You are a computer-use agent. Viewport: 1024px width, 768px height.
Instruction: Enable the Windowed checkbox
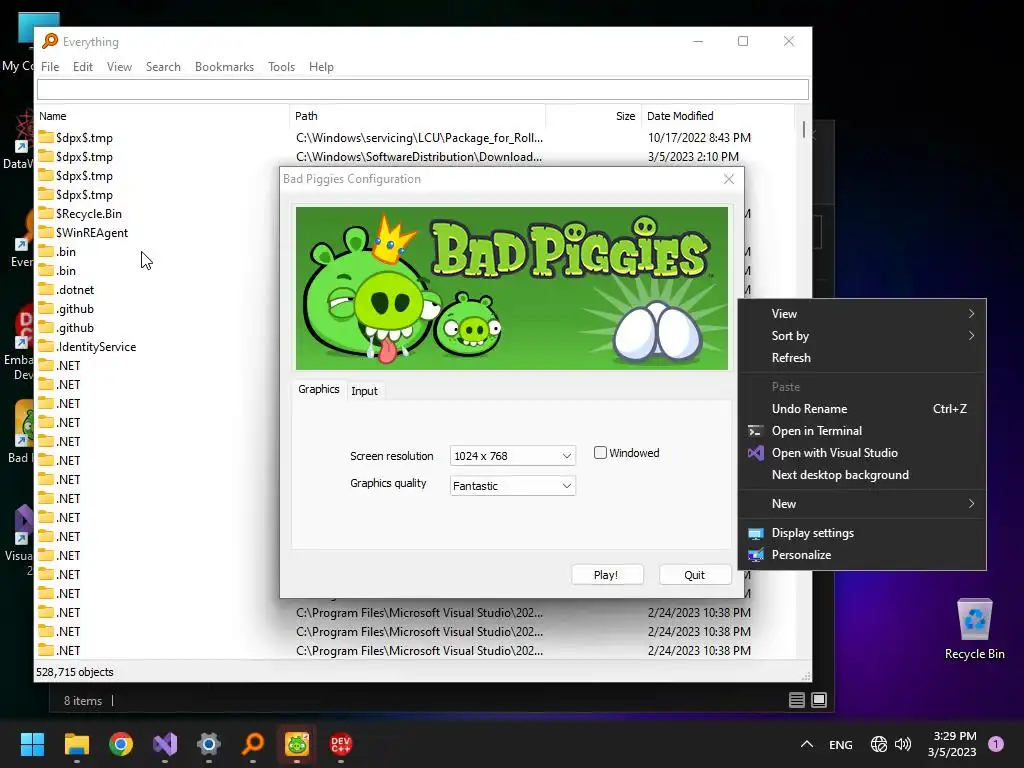click(x=600, y=453)
